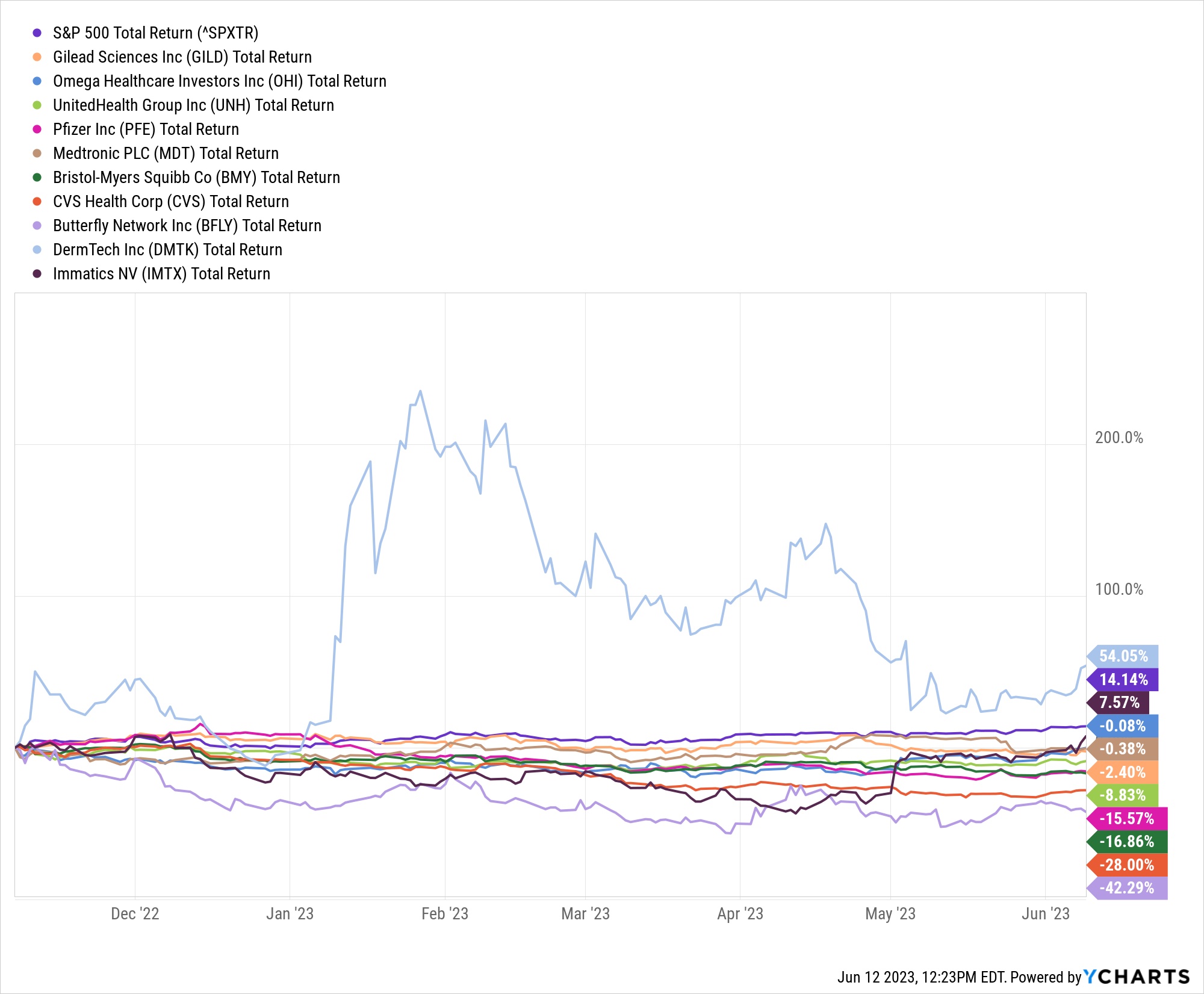Viewport: 1204px width, 994px height.
Task: Click the Jun '23 axis label
Action: (x=1046, y=914)
